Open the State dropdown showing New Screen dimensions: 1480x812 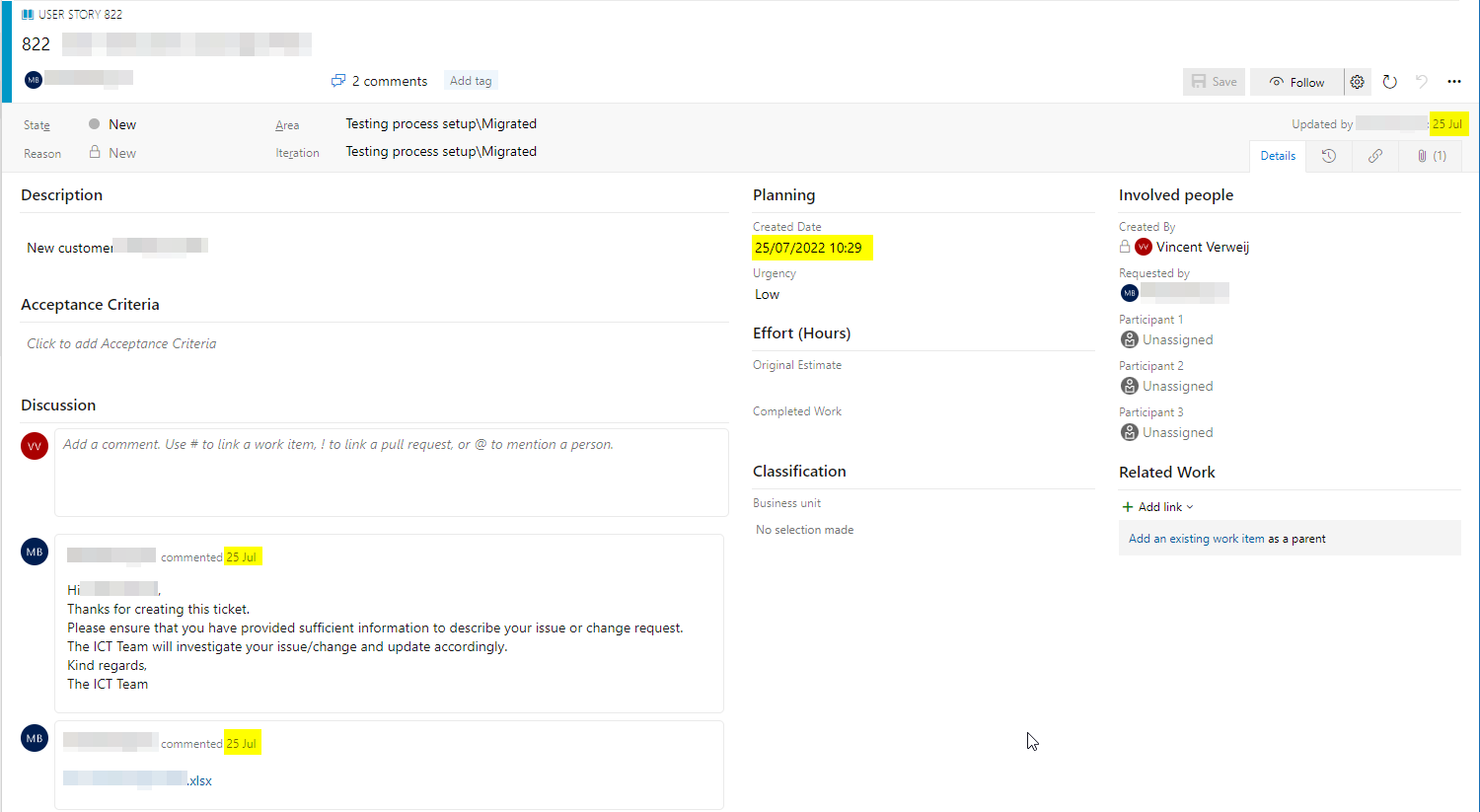click(x=120, y=124)
